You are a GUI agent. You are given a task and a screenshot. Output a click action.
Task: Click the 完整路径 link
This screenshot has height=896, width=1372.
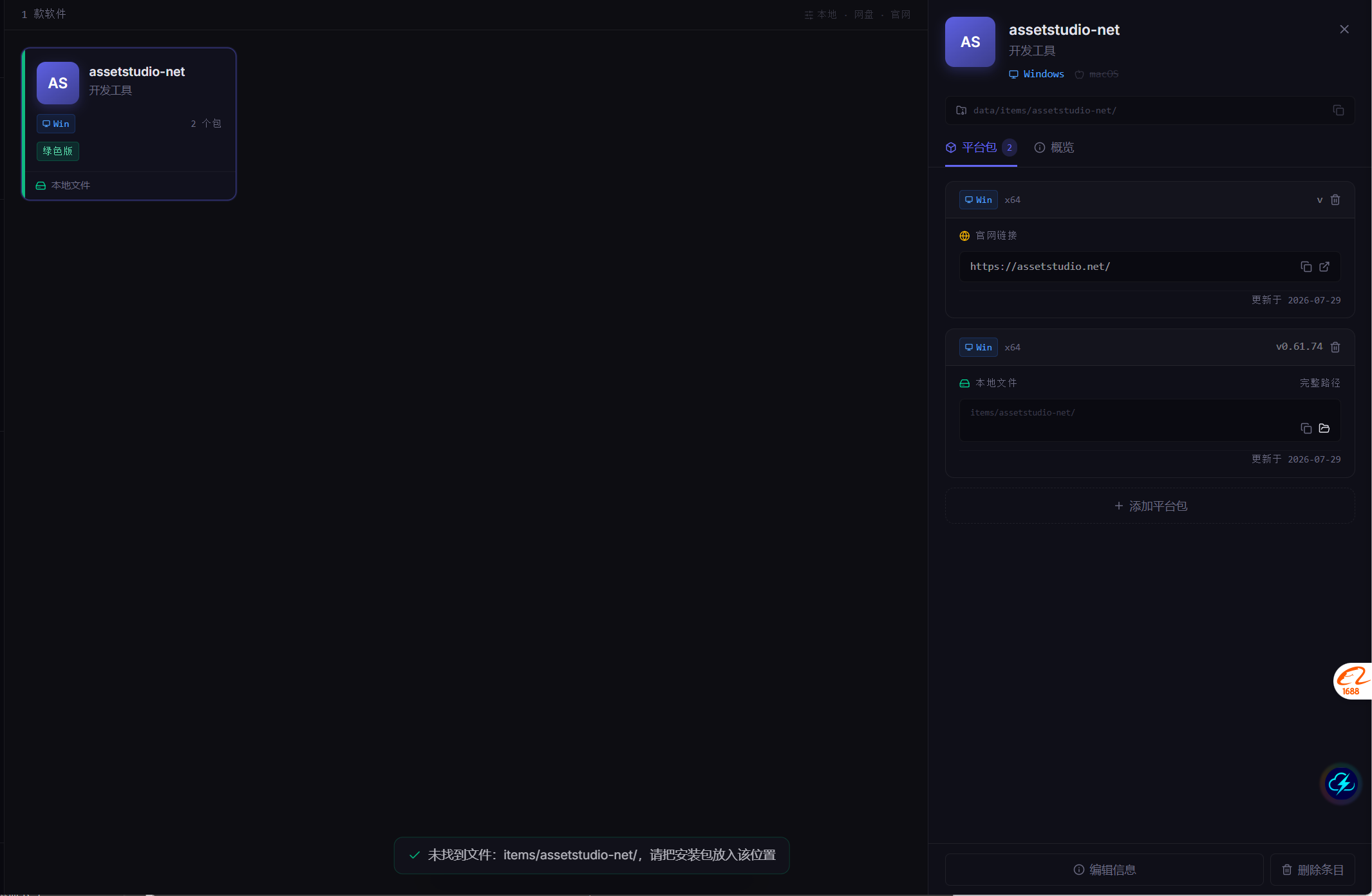(x=1320, y=383)
